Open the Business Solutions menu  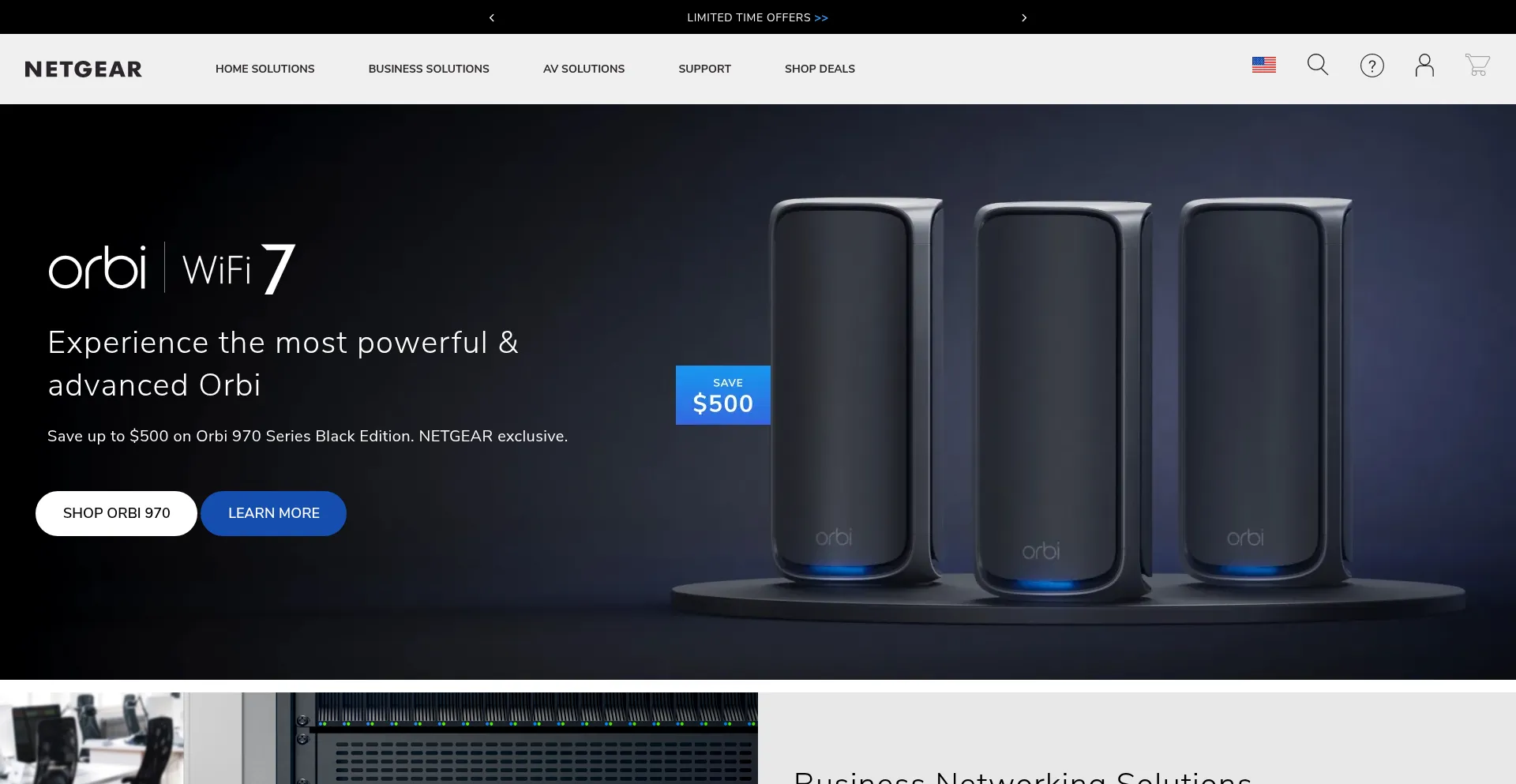coord(429,69)
